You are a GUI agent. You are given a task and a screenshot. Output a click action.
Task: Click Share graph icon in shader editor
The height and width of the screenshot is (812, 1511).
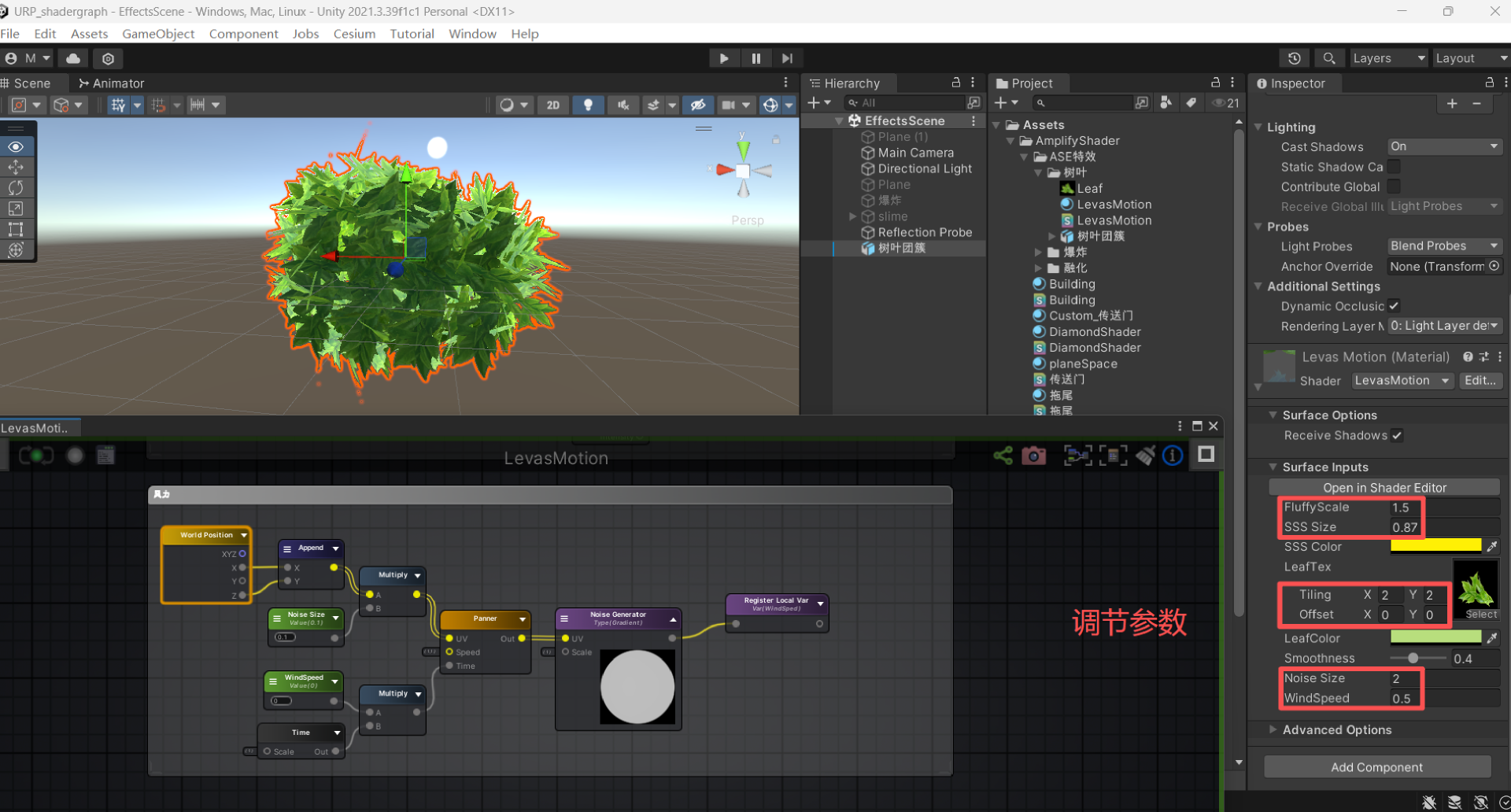[1003, 455]
